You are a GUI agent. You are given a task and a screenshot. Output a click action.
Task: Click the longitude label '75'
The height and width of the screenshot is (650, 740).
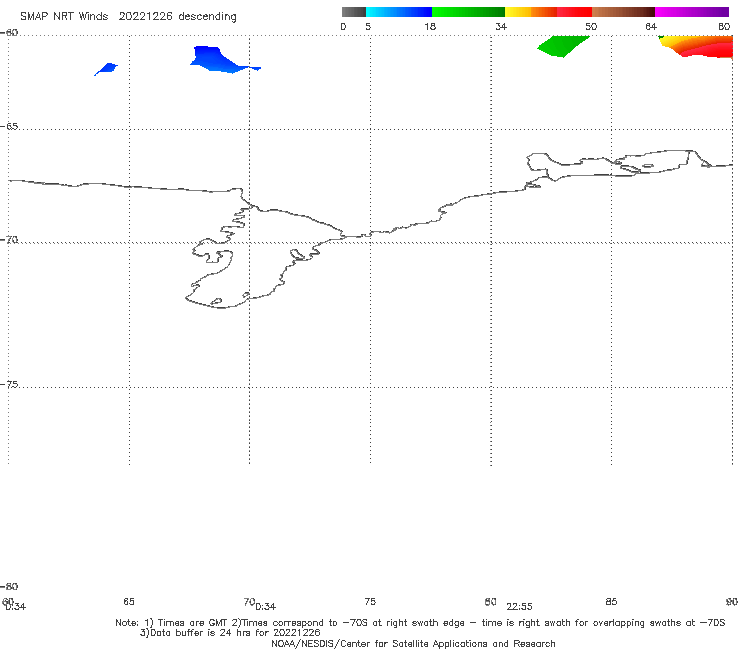370,601
